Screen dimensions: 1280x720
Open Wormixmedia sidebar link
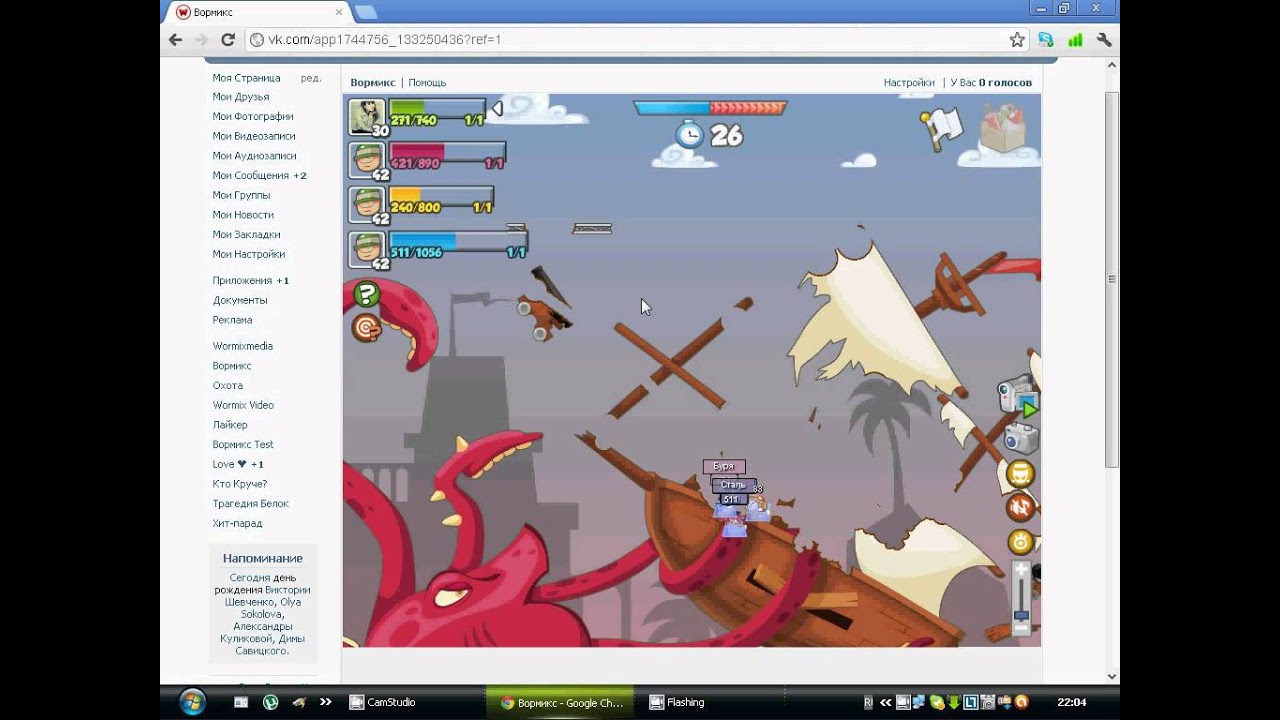(x=242, y=346)
